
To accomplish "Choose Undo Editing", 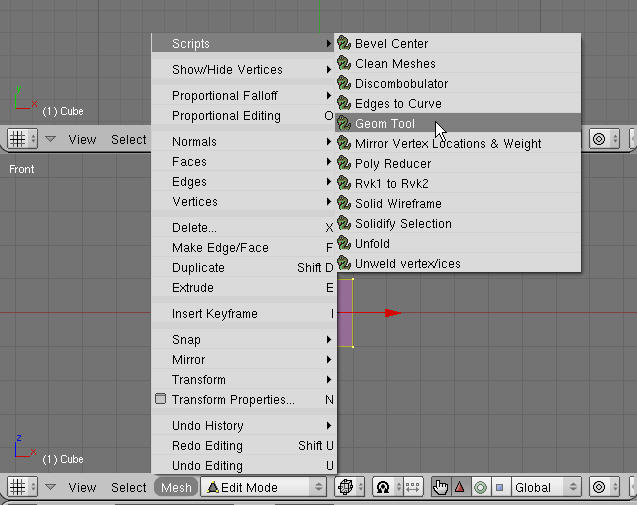I will pyautogui.click(x=243, y=466).
